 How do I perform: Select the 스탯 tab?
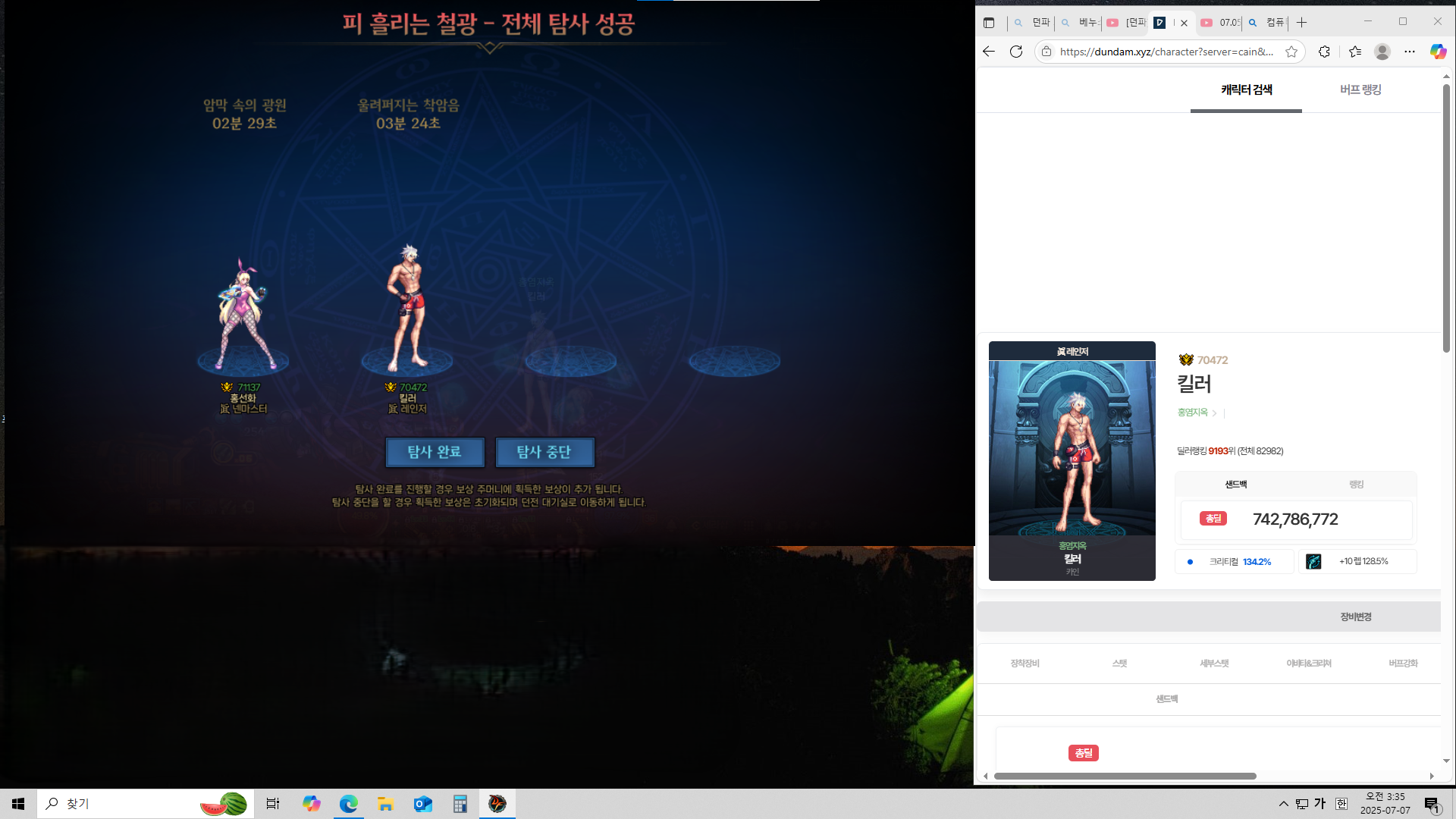click(x=1119, y=664)
